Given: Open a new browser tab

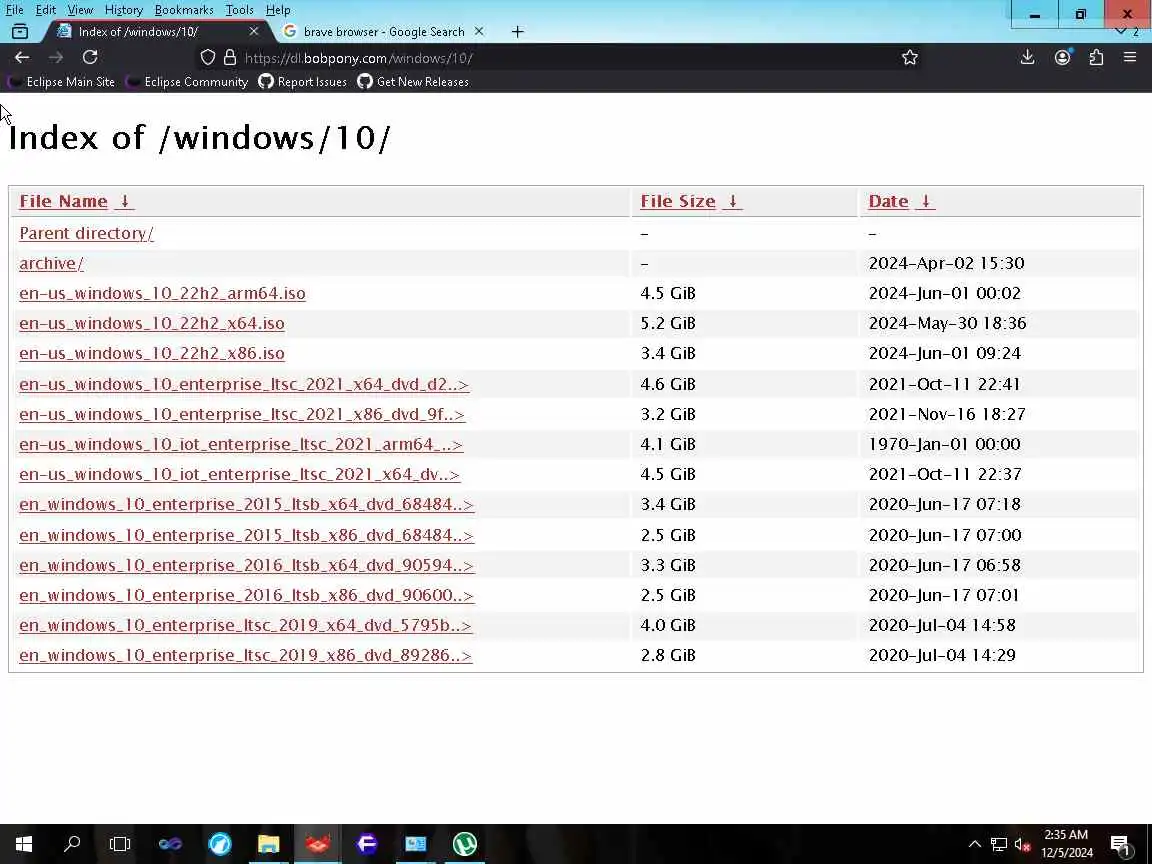Looking at the screenshot, I should (x=518, y=32).
